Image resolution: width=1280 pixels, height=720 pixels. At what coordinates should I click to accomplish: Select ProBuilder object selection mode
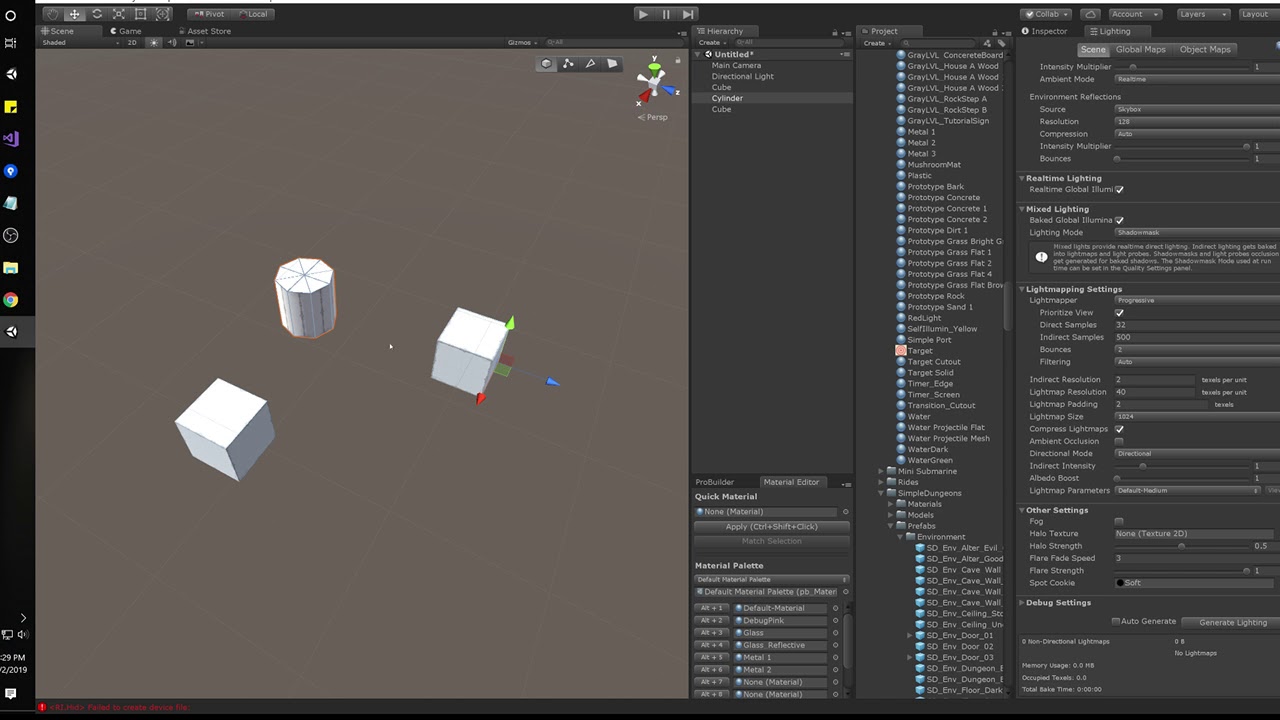546,64
